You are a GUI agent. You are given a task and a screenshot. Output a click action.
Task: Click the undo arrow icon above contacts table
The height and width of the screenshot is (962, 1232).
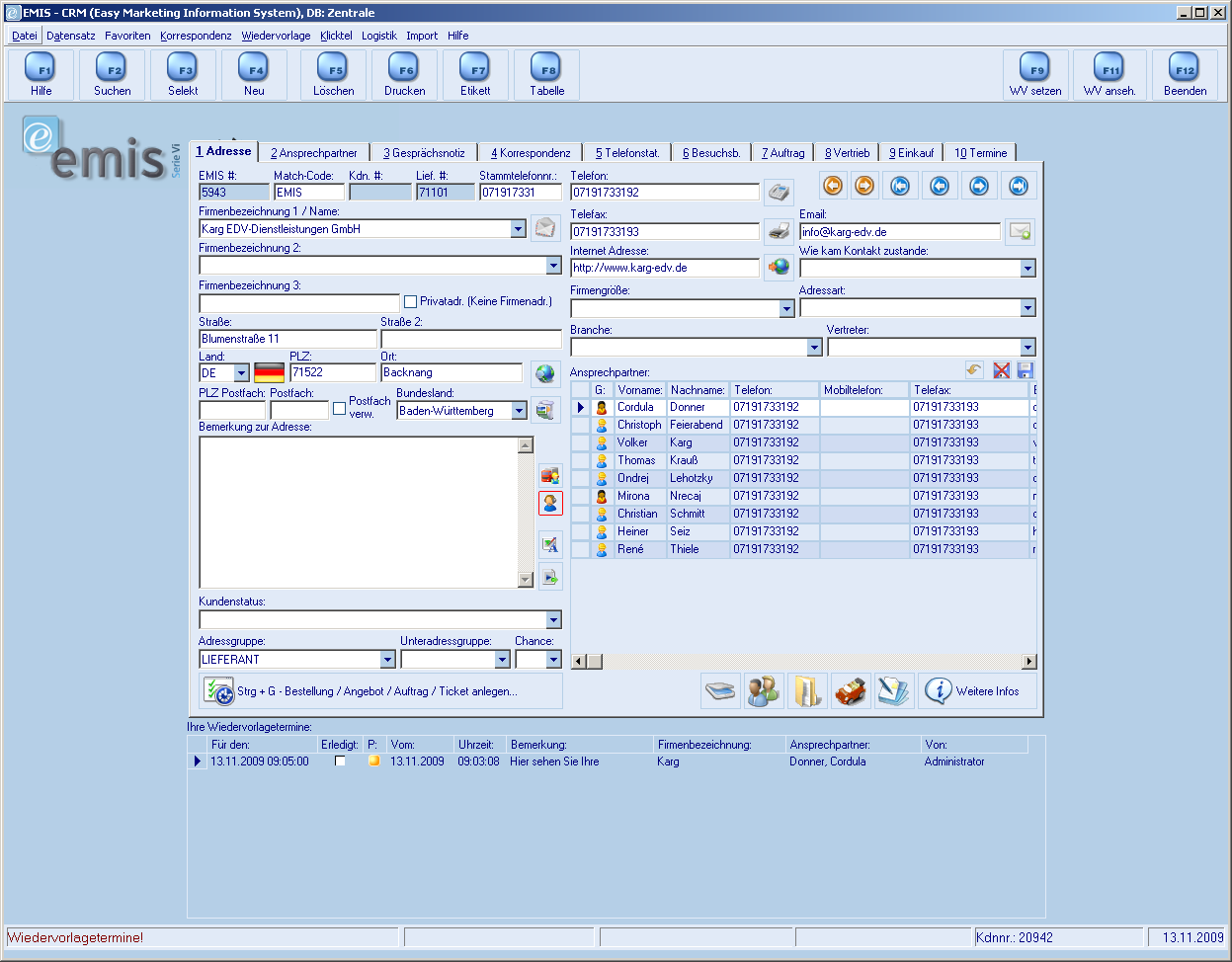point(974,370)
